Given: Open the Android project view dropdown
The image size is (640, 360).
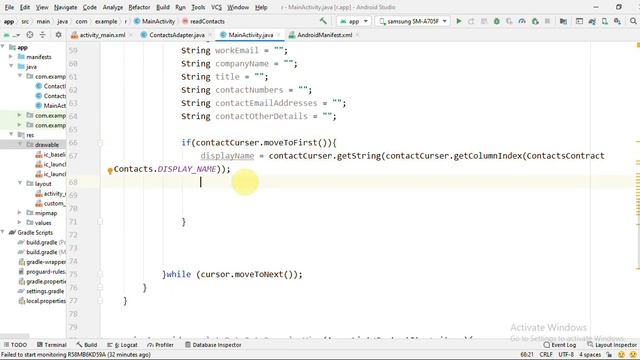Looking at the screenshot, I should point(11,35).
